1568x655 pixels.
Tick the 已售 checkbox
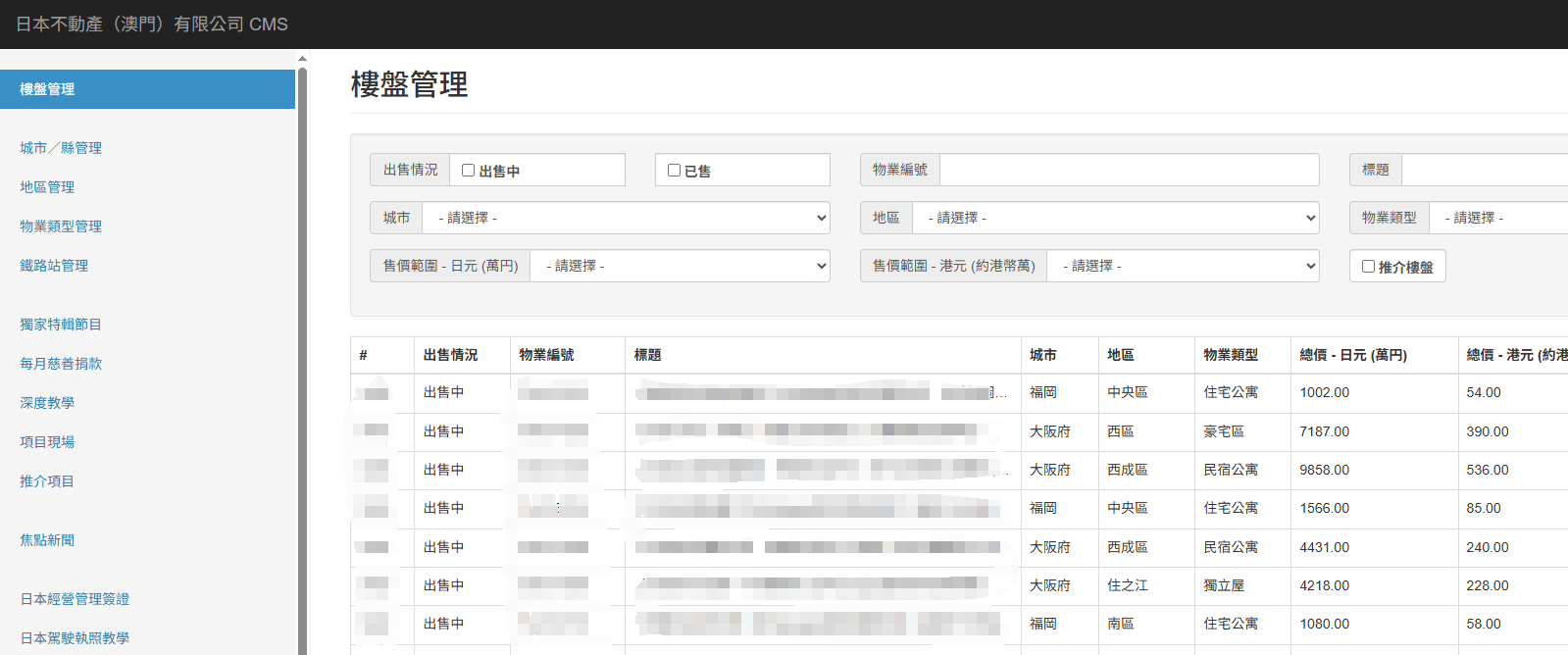point(675,171)
